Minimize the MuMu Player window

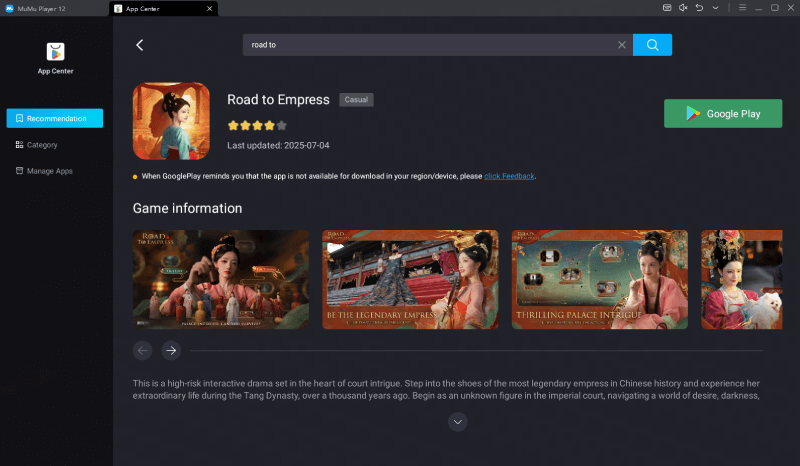point(759,8)
